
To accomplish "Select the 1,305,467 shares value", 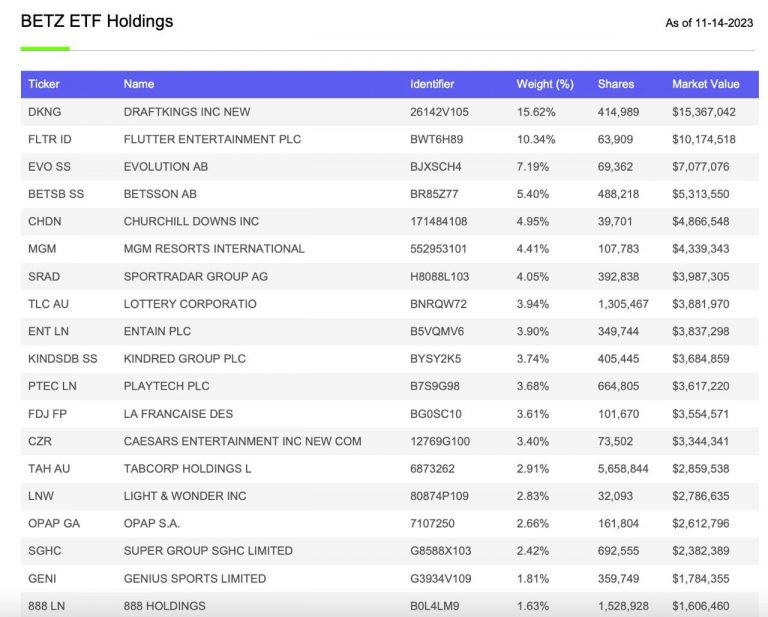I will pos(623,304).
